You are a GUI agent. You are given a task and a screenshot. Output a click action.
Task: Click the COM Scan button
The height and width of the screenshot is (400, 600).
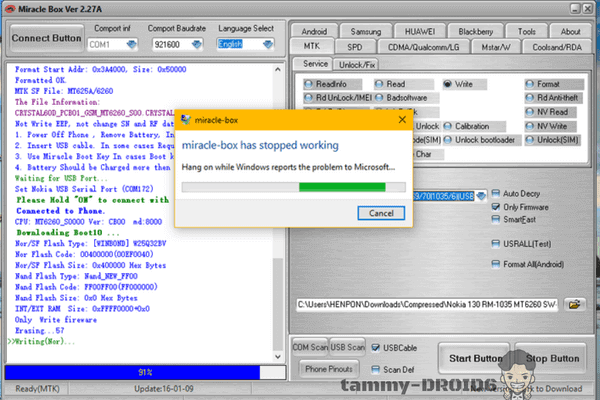tap(310, 347)
